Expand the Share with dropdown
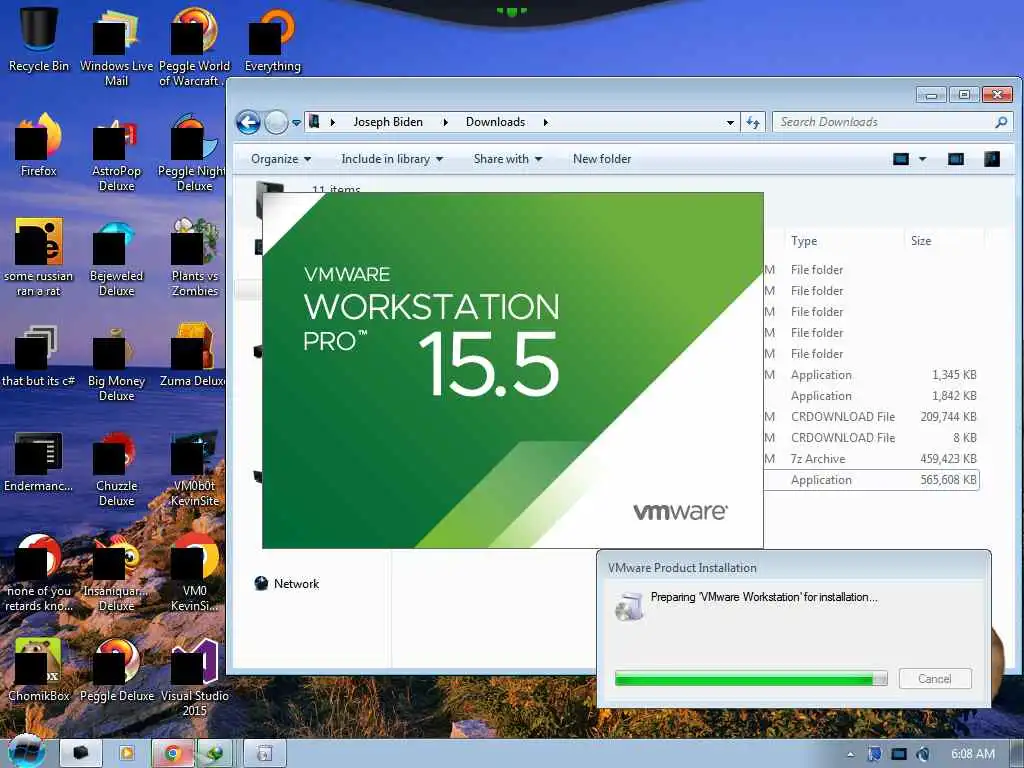 coord(507,159)
